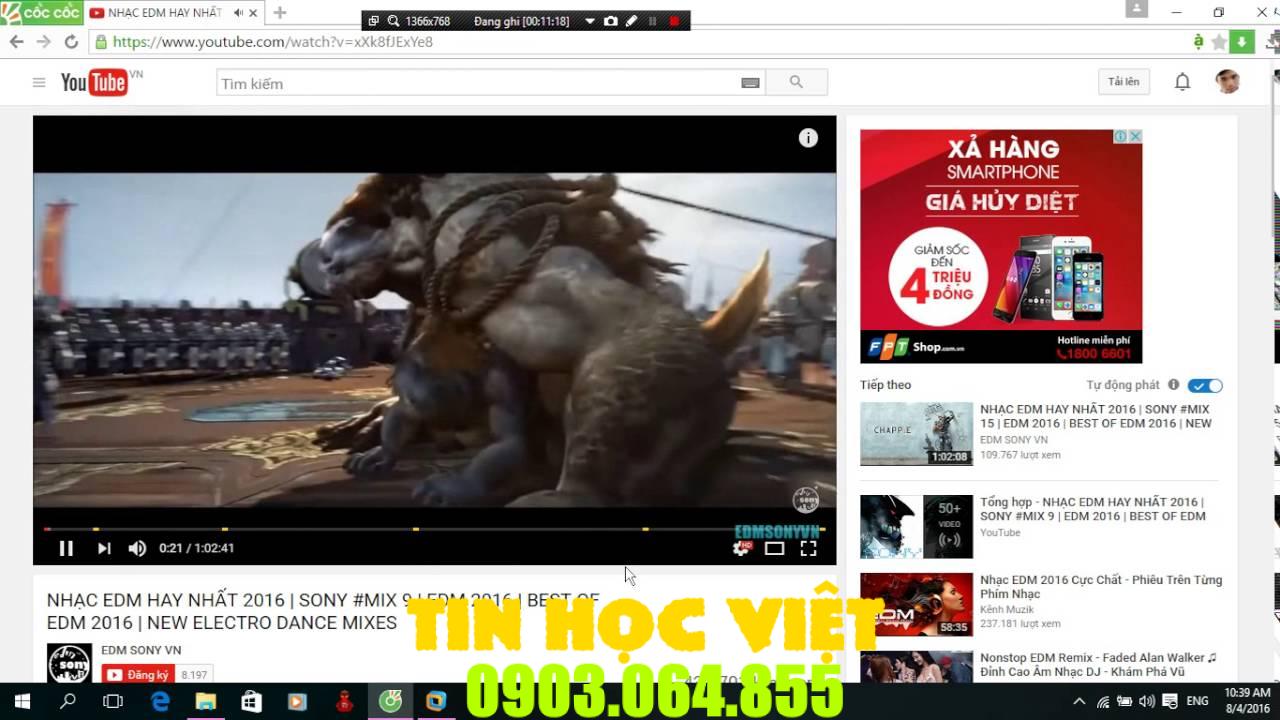The image size is (1280, 720).
Task: Mute the tab via speaker icon
Action: coord(238,12)
